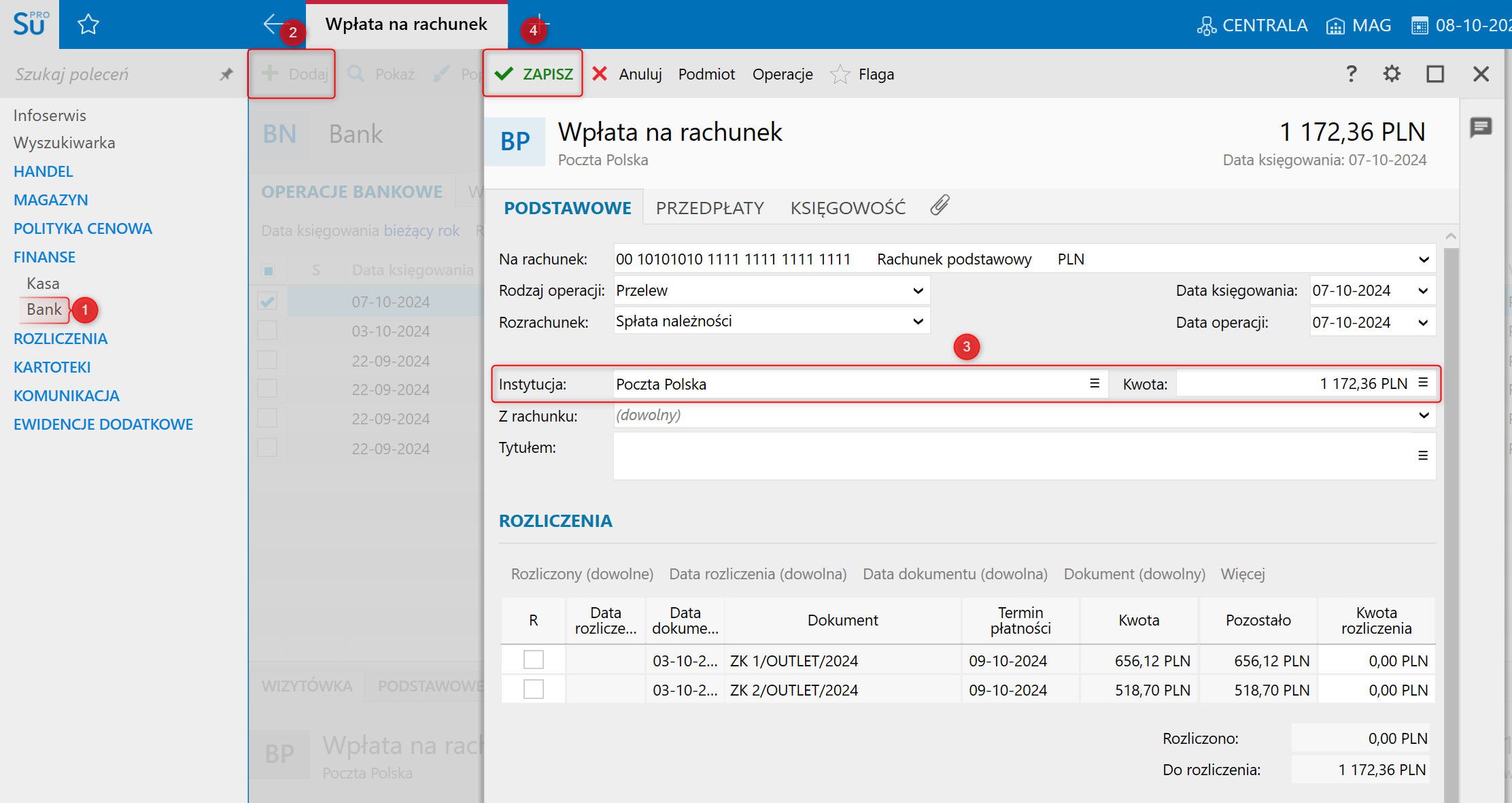Screen dimensions: 1512x803
Task: Toggle the Flaga star marker
Action: pos(840,74)
